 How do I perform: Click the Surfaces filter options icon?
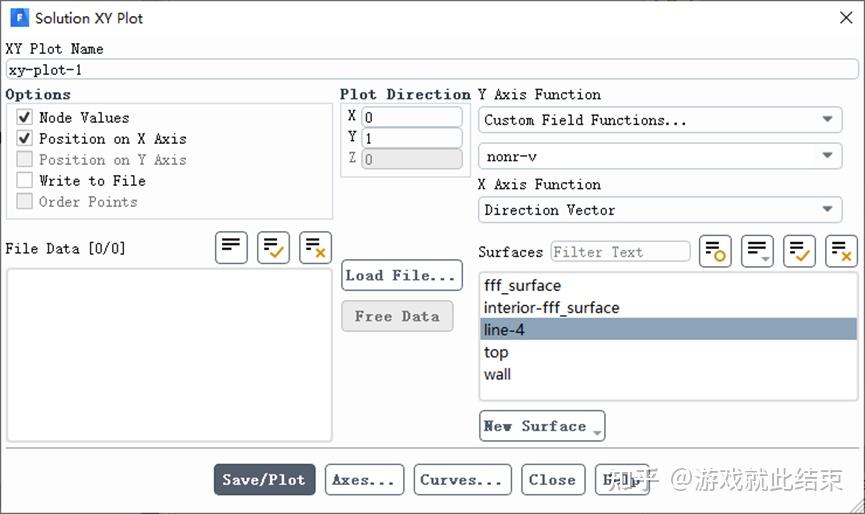point(715,251)
